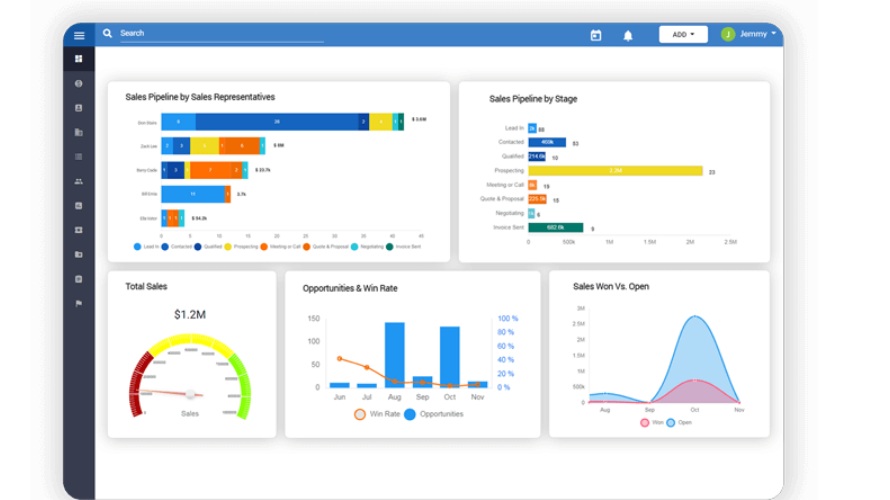Screen dimensions: 890x500
Task: Toggle the Lead In legend series
Action: (146, 246)
